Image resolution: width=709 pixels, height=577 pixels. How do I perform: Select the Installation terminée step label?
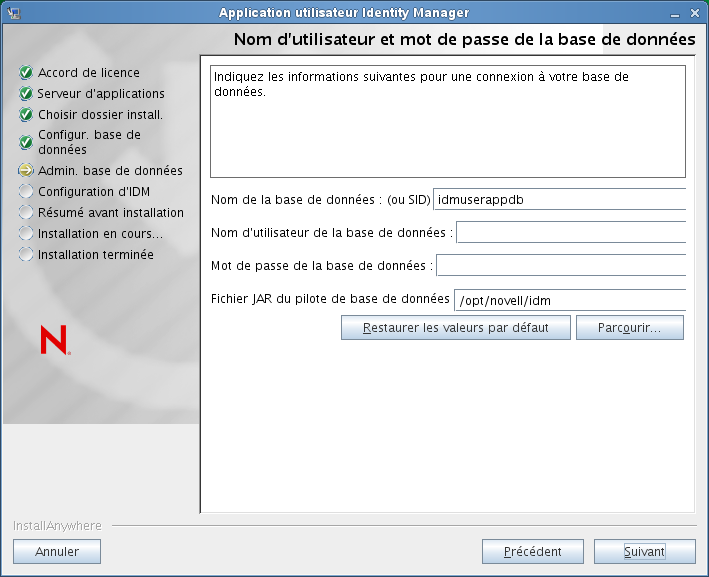click(96, 255)
